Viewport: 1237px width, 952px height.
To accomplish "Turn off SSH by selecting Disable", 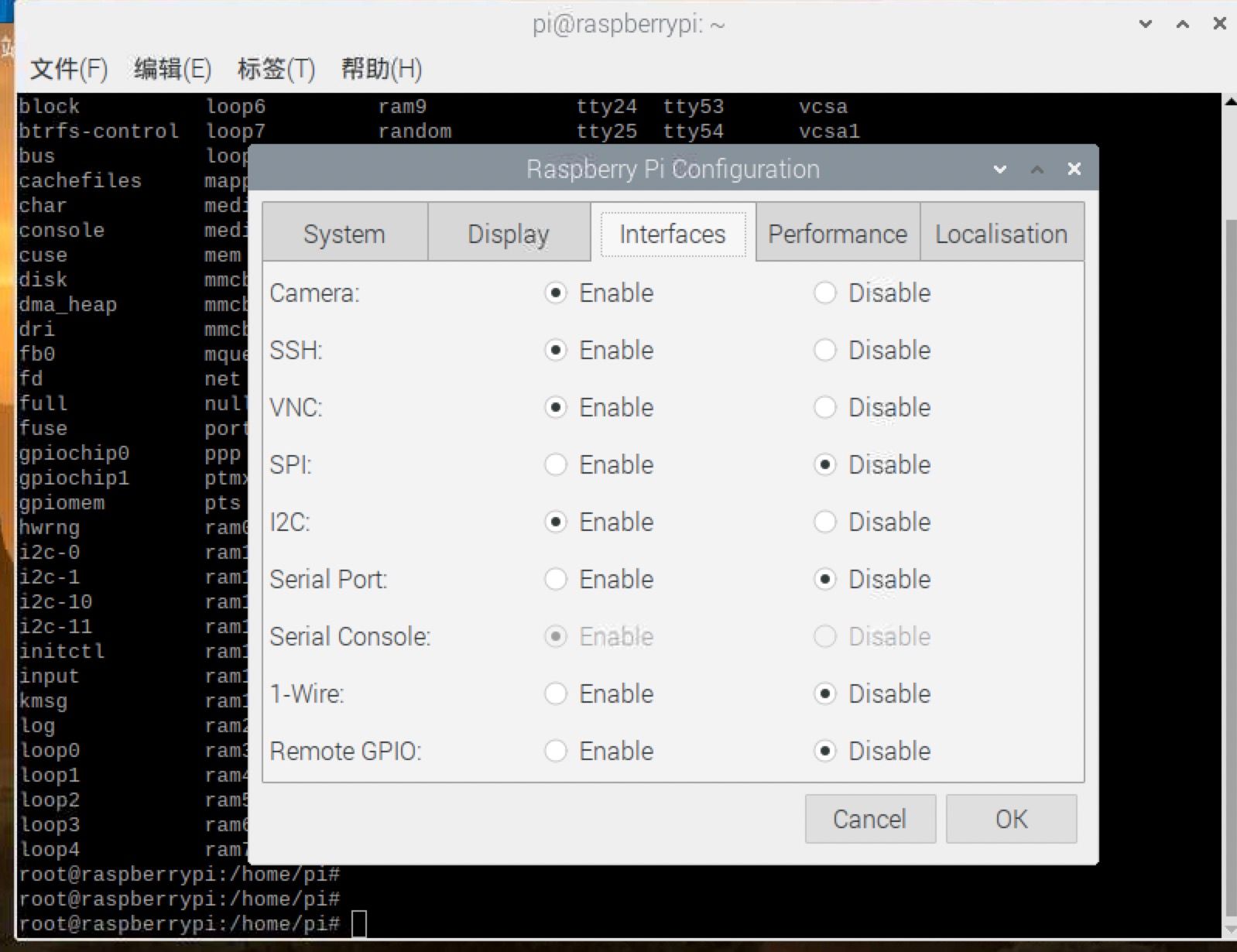I will click(825, 351).
